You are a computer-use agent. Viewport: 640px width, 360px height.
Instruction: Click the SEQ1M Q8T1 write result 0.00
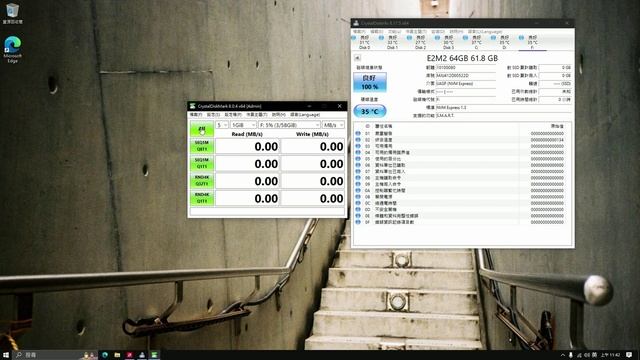[x=313, y=147]
